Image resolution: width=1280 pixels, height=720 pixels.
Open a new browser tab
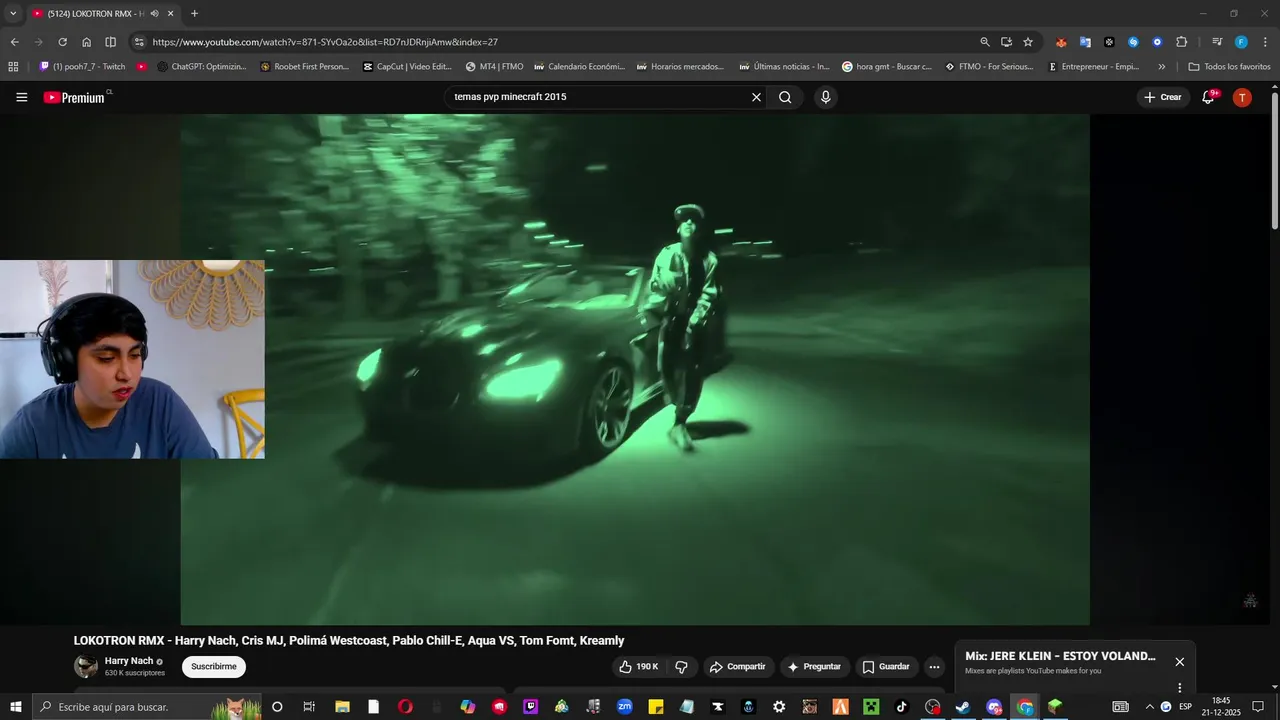194,14
